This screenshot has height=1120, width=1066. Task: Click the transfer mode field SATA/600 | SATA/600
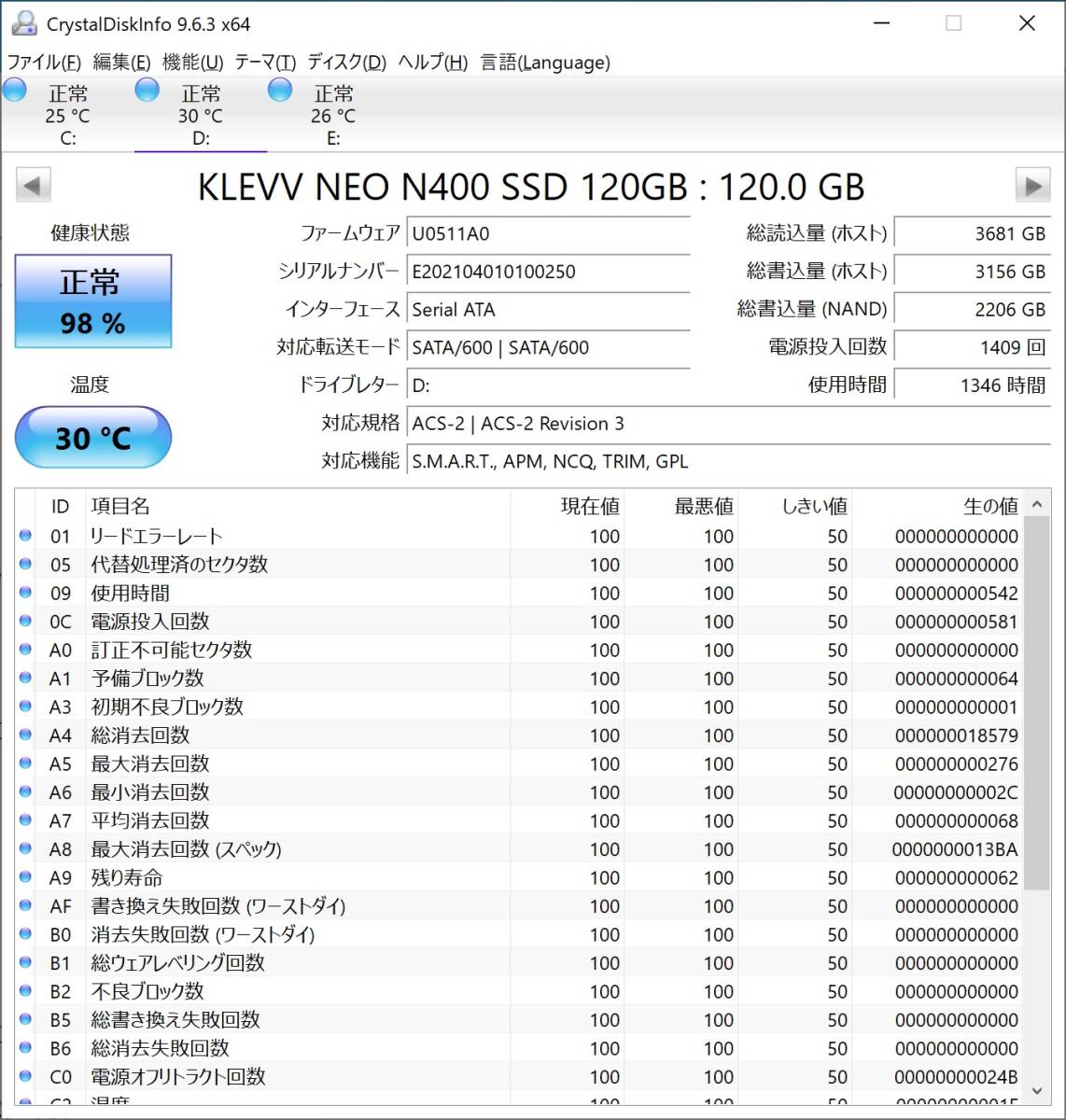(x=549, y=348)
